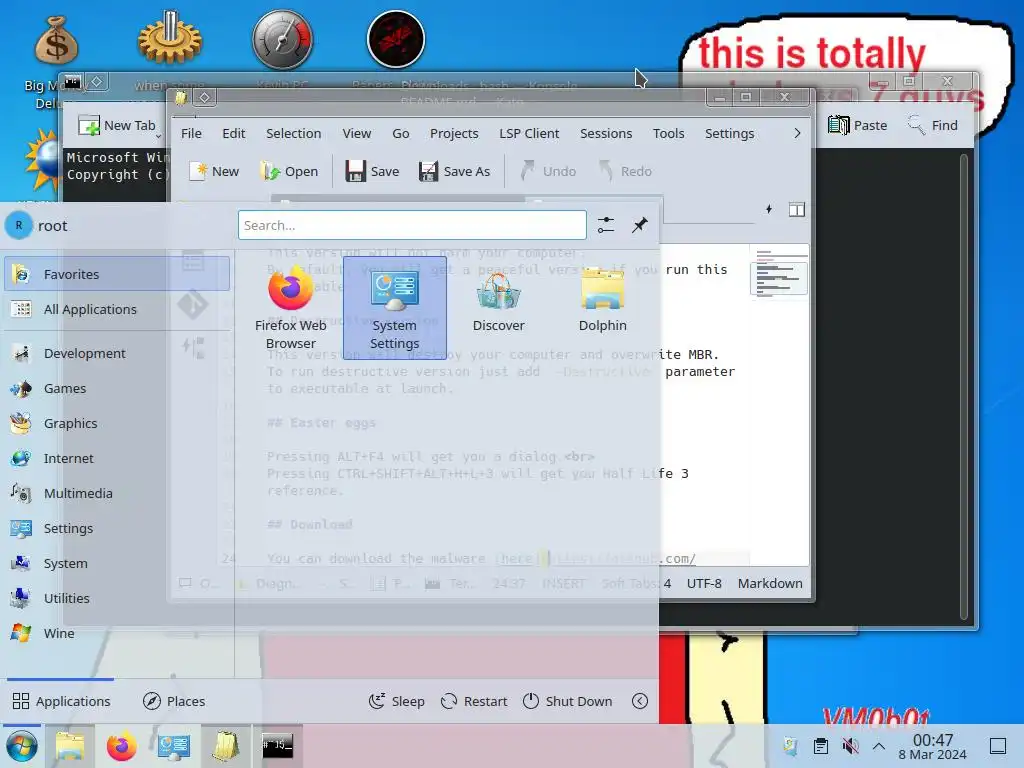Open Kate Settings menu
This screenshot has width=1024, height=768.
pyautogui.click(x=729, y=133)
